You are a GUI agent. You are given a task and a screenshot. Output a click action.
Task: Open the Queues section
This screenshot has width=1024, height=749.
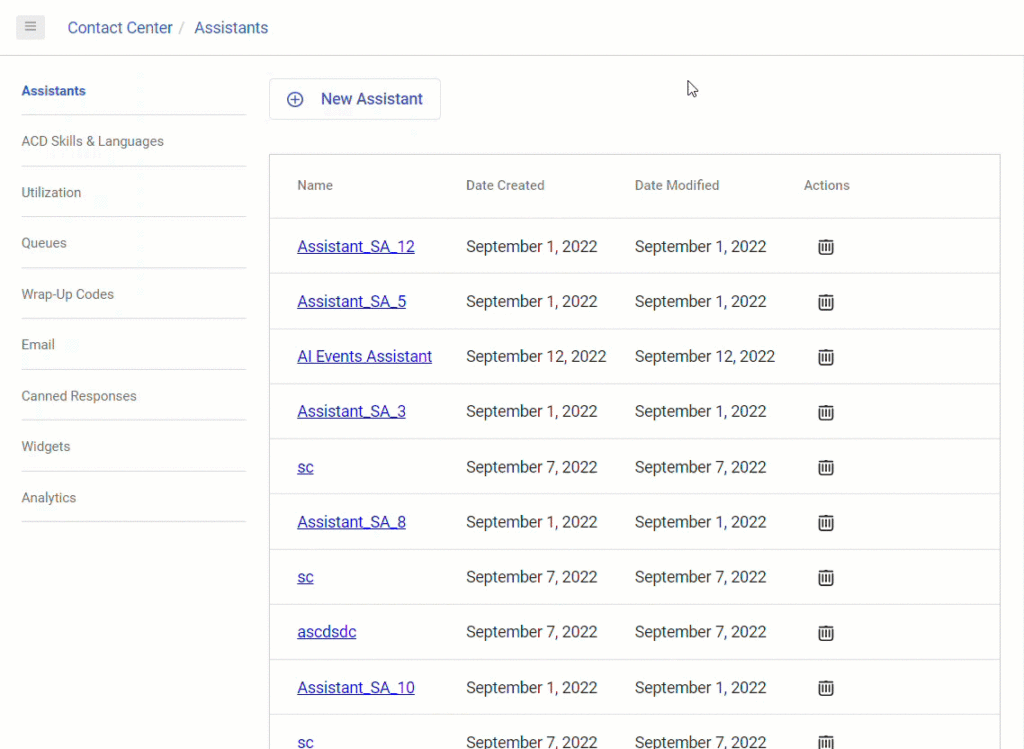click(x=44, y=243)
